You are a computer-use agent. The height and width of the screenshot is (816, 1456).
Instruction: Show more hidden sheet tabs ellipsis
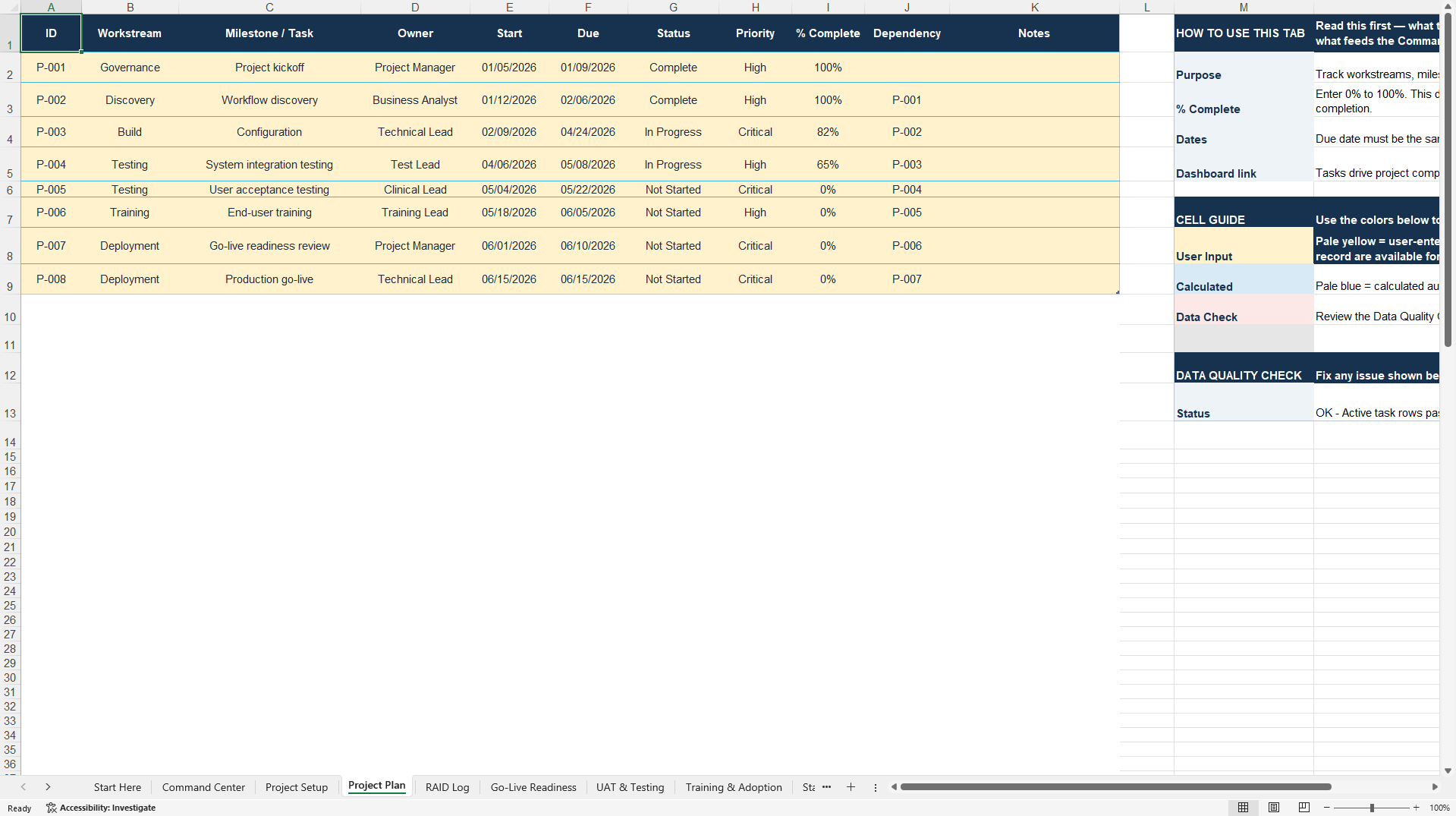[826, 787]
